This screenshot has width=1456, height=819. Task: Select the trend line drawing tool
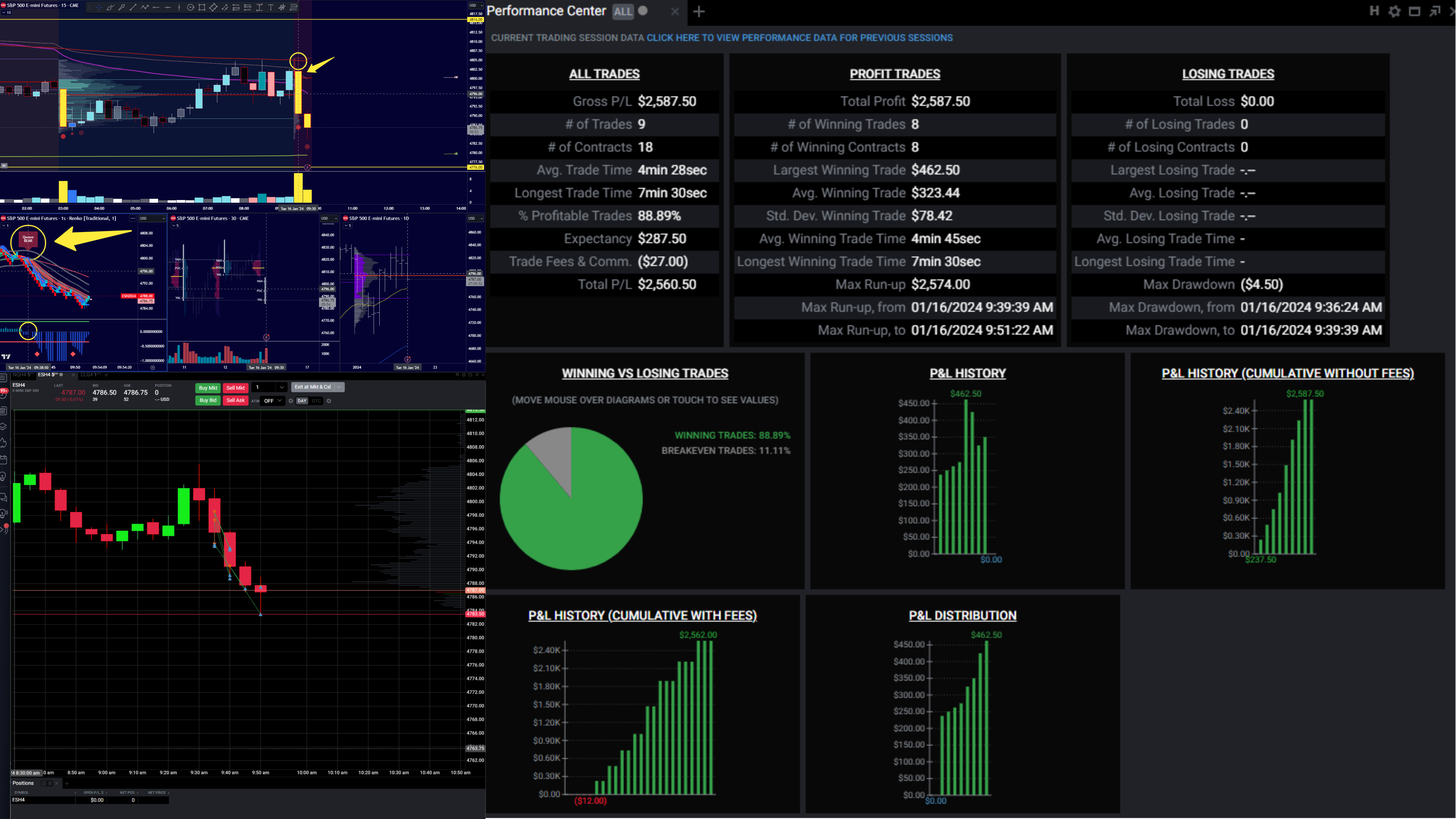point(133,7)
